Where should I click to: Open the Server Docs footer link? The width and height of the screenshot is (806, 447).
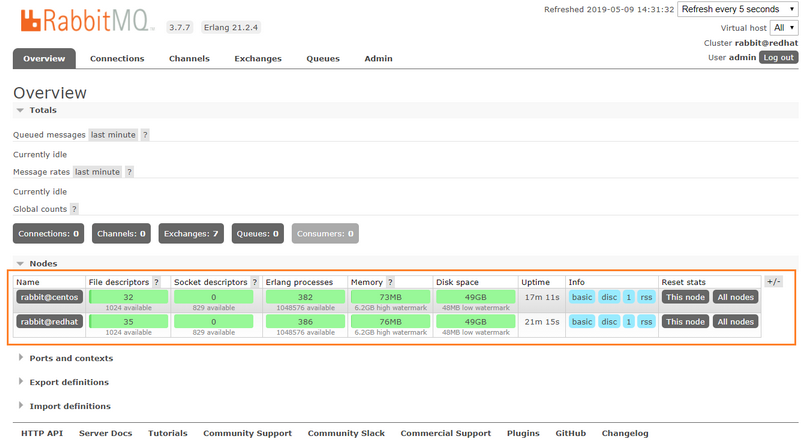pyautogui.click(x=105, y=433)
